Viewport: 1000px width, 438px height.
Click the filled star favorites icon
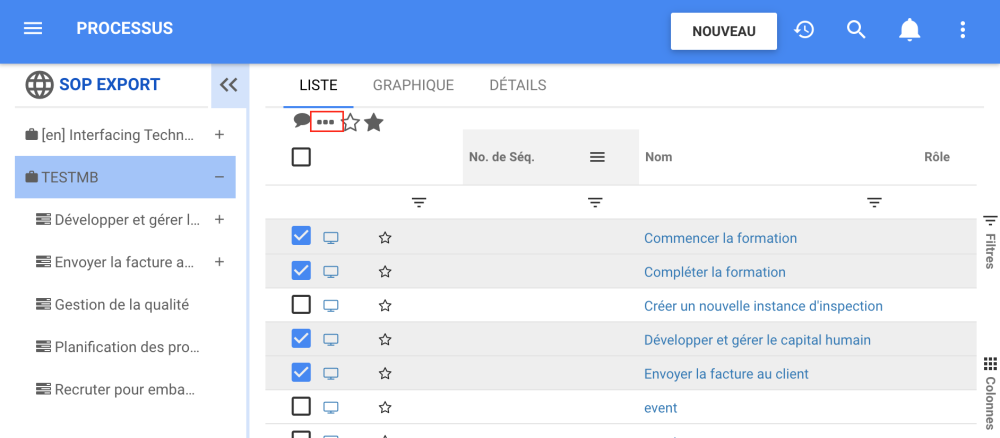coord(374,123)
